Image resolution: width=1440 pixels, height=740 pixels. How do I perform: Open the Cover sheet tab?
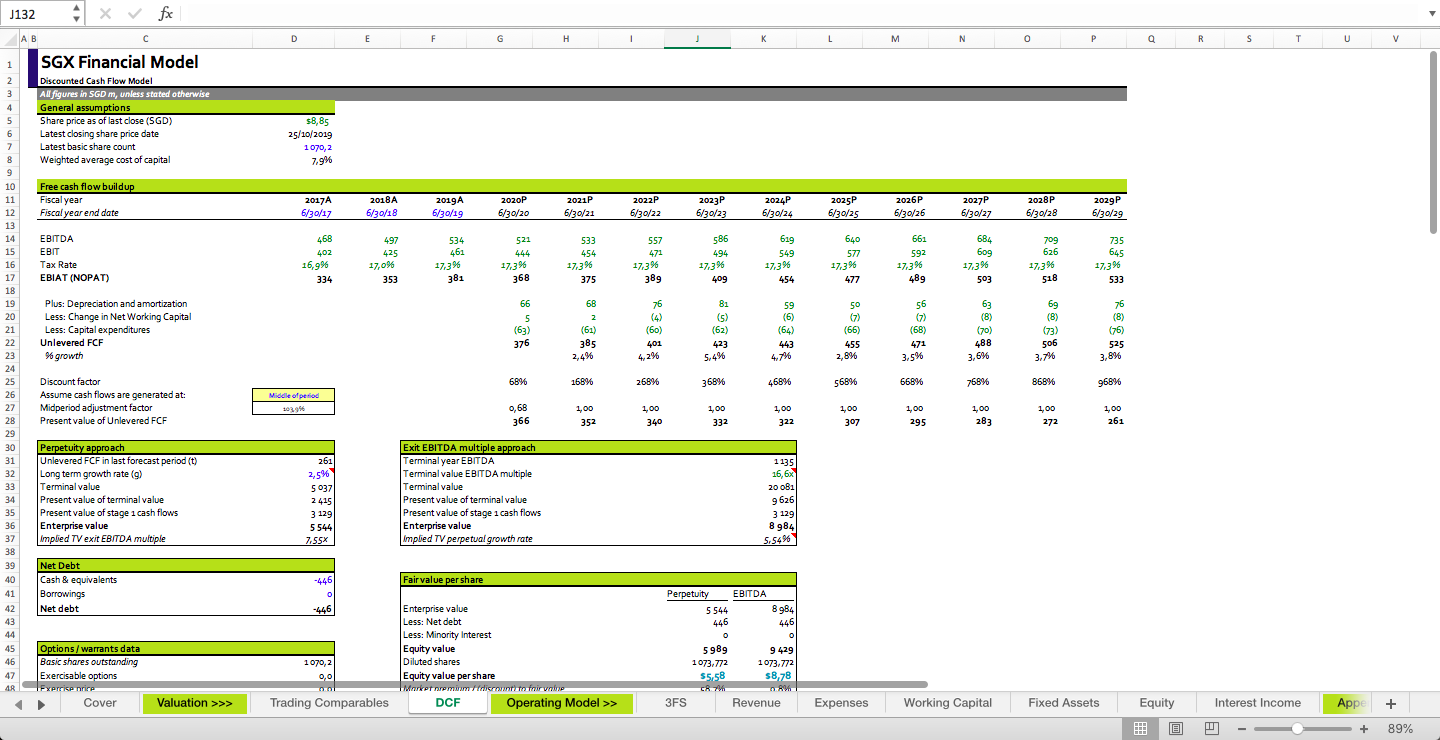[100, 703]
